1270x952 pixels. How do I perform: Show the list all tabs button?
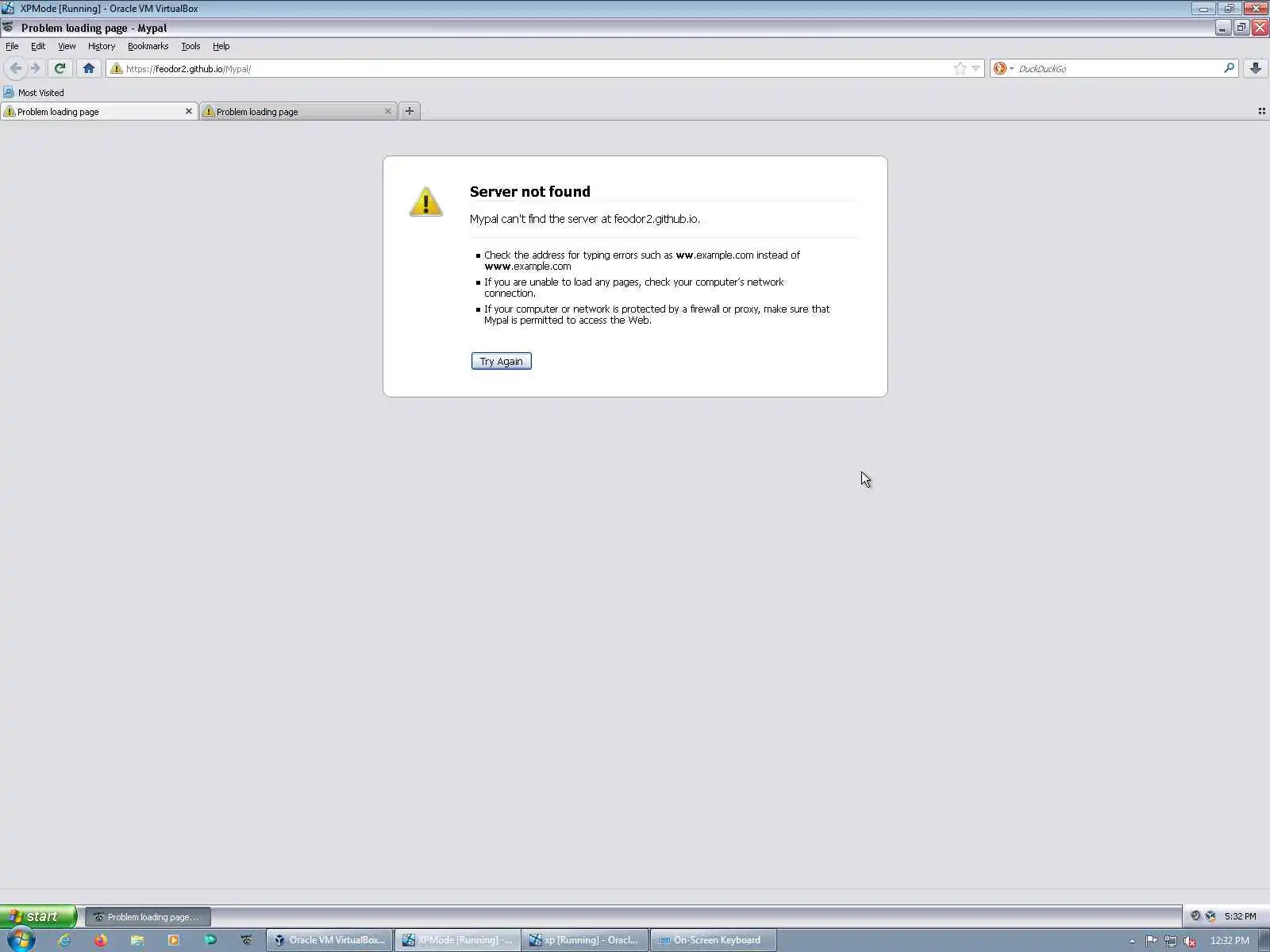coord(1261,111)
